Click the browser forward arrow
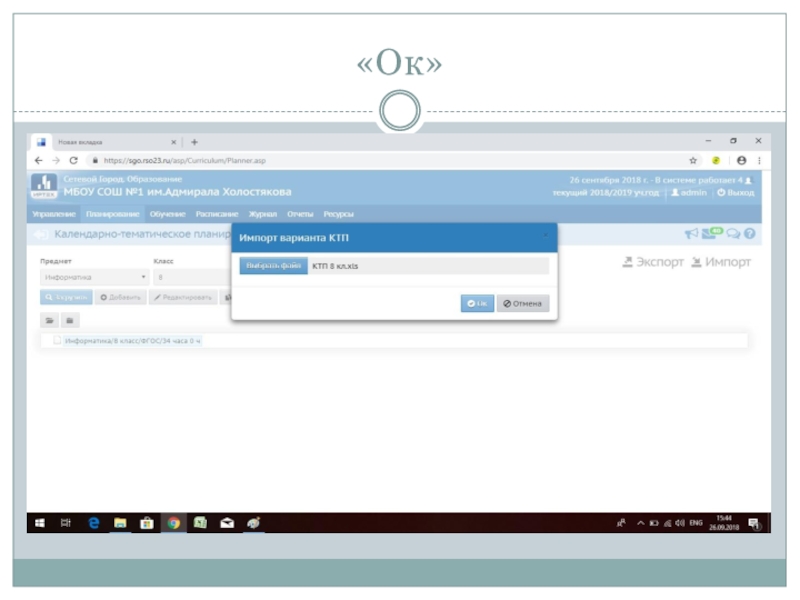800x600 pixels. pos(56,161)
